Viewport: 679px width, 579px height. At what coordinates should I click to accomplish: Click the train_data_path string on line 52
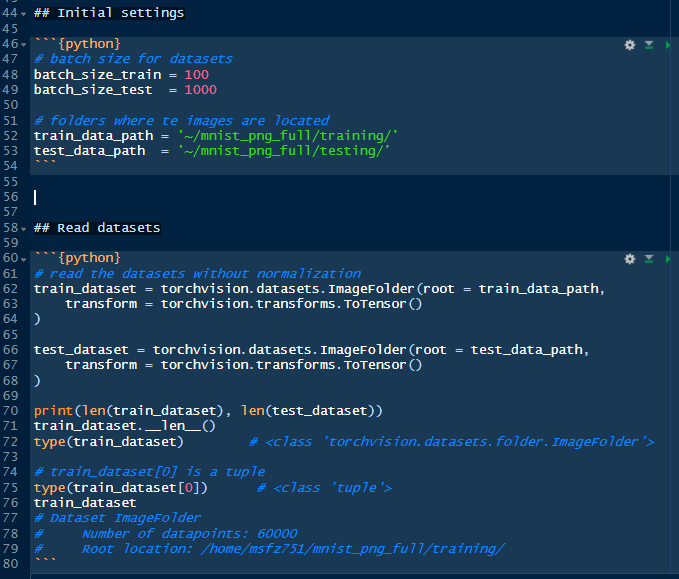287,136
